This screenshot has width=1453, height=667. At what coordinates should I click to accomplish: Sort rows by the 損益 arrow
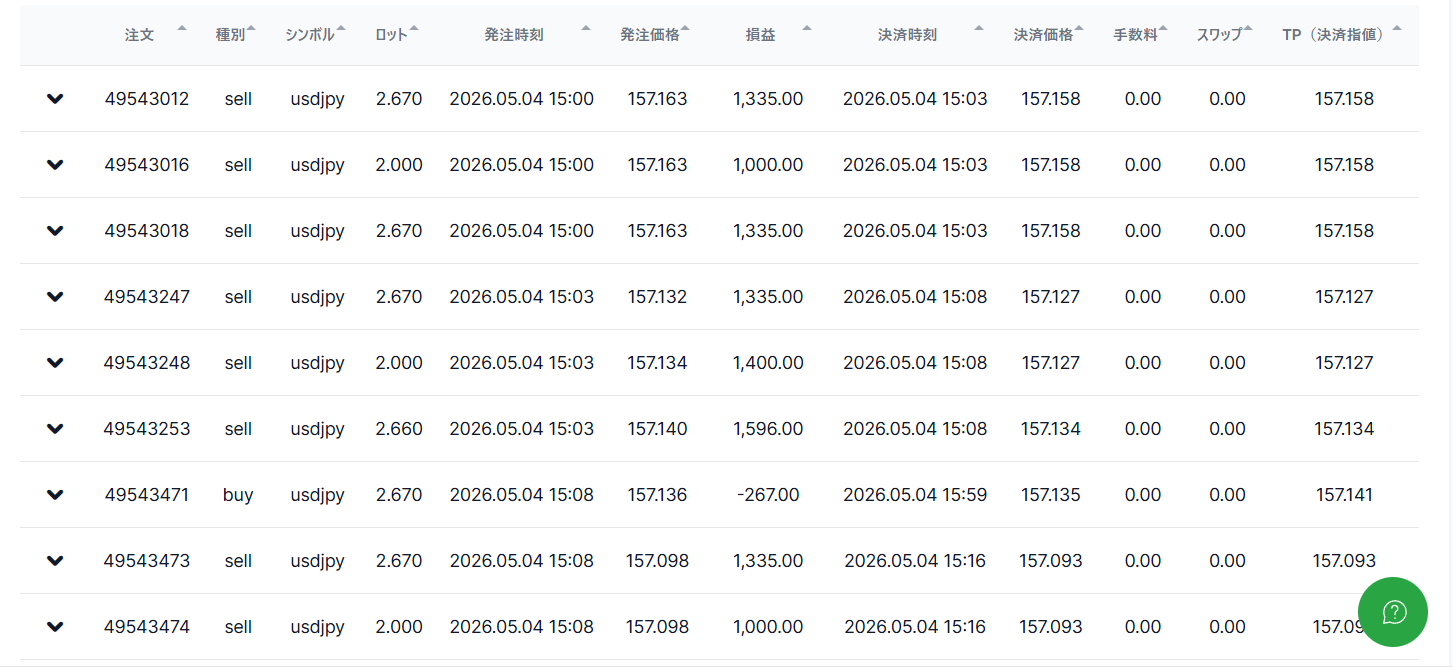(x=807, y=28)
